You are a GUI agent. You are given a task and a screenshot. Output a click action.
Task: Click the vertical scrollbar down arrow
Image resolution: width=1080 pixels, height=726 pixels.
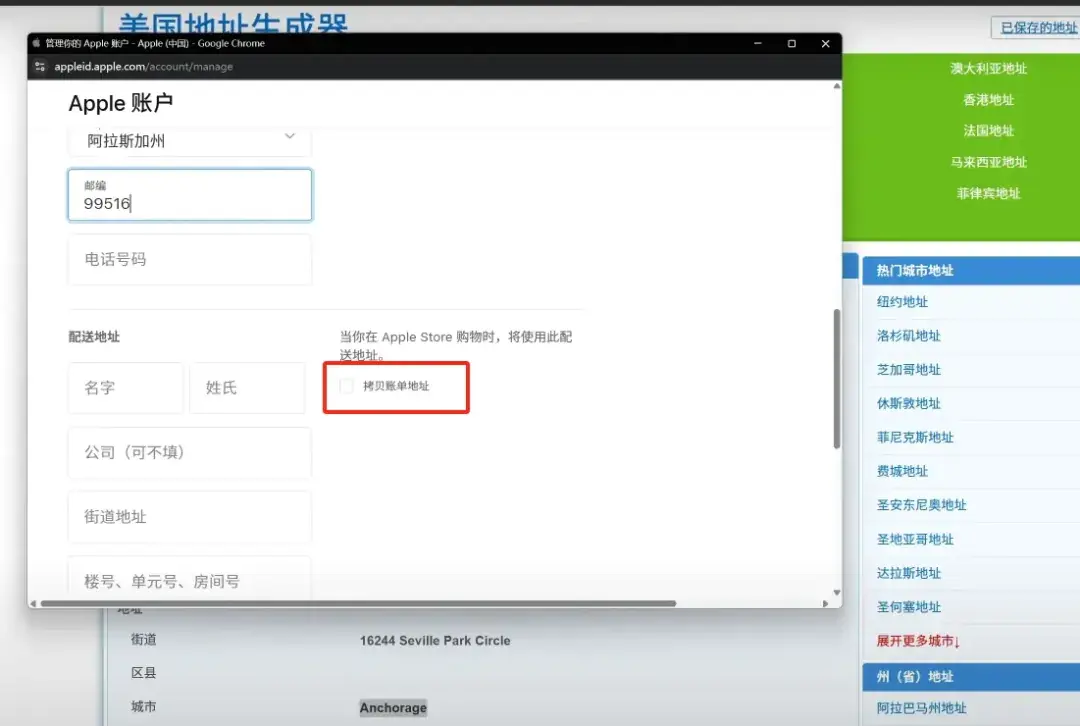tap(837, 592)
